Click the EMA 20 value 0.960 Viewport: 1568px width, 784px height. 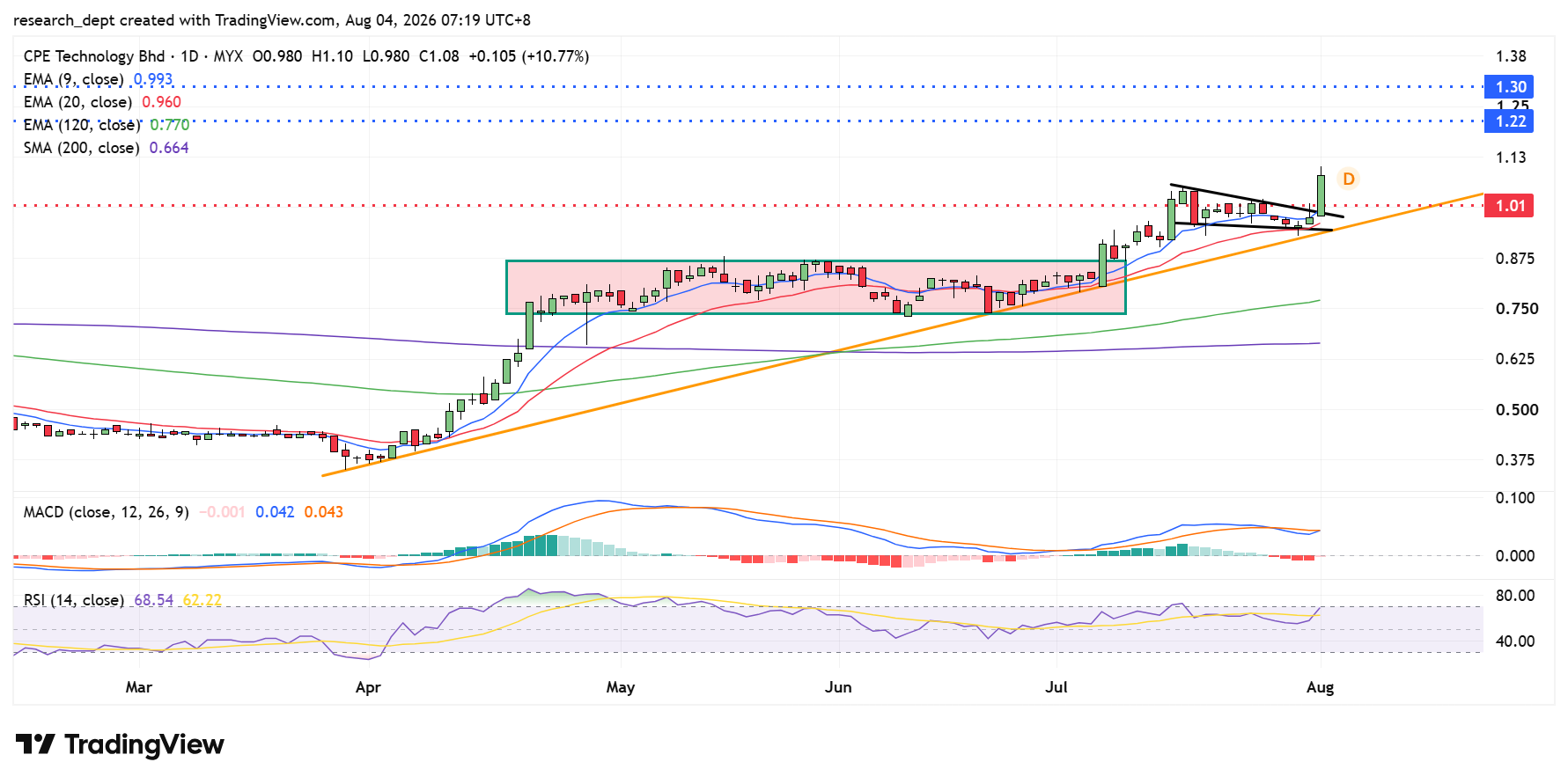pyautogui.click(x=161, y=102)
